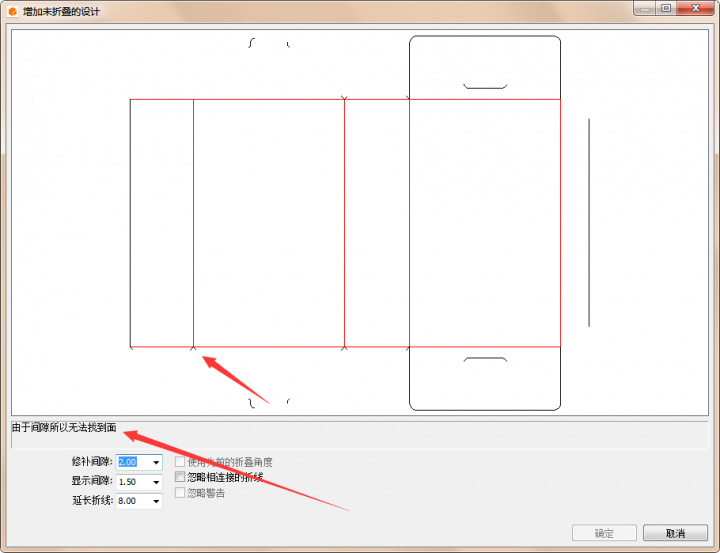Image resolution: width=720 pixels, height=553 pixels.
Task: Expand the 显示间隙 dropdown
Action: [x=156, y=482]
